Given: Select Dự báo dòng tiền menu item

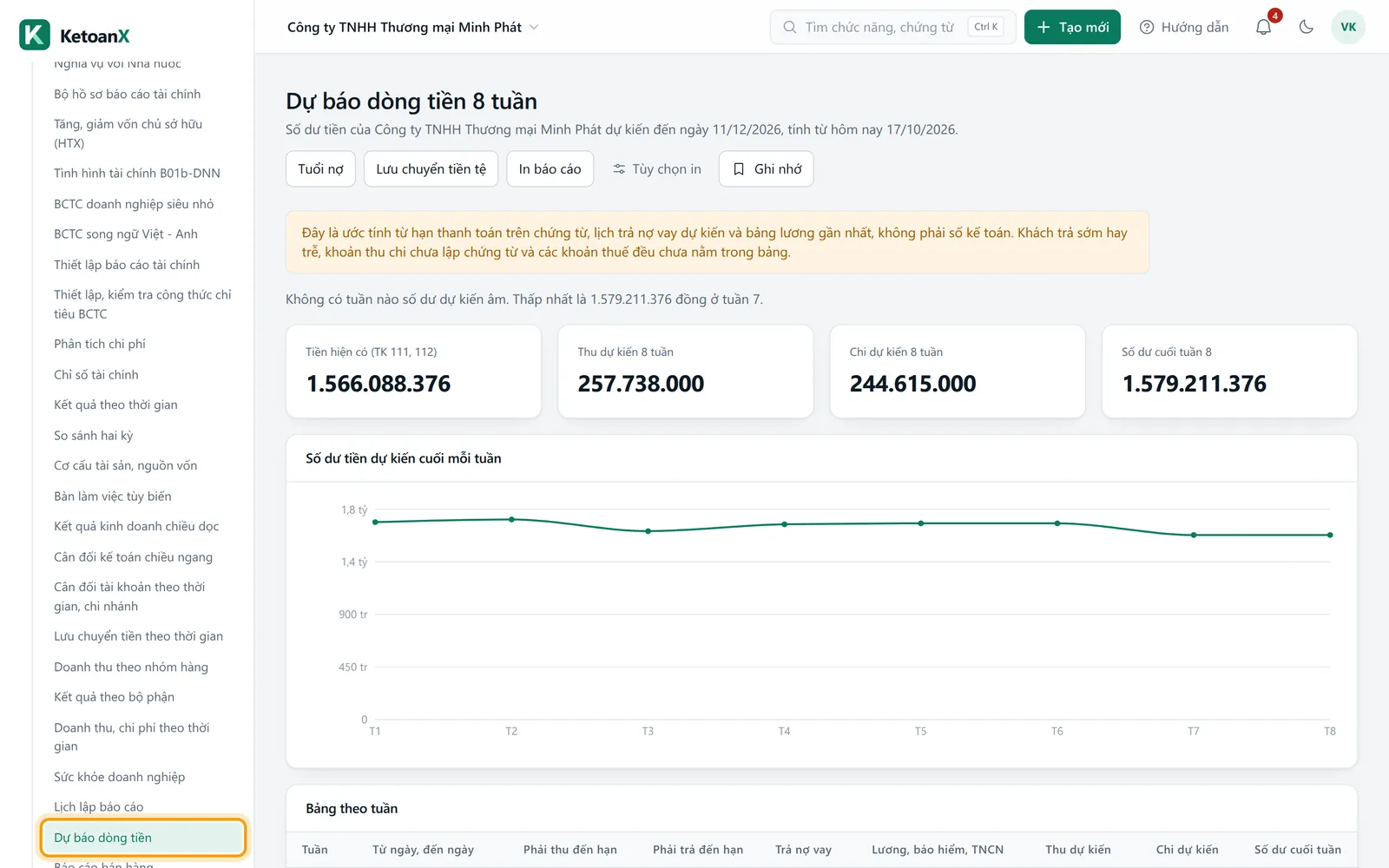Looking at the screenshot, I should click(x=142, y=838).
